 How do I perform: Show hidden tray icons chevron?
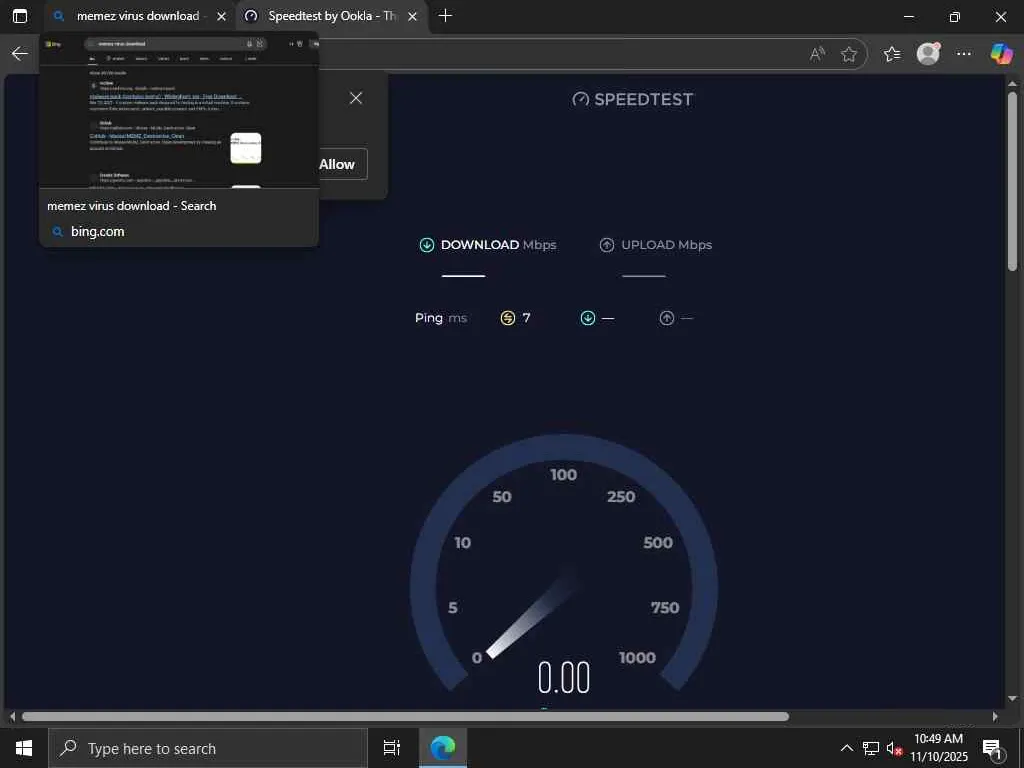click(x=846, y=748)
